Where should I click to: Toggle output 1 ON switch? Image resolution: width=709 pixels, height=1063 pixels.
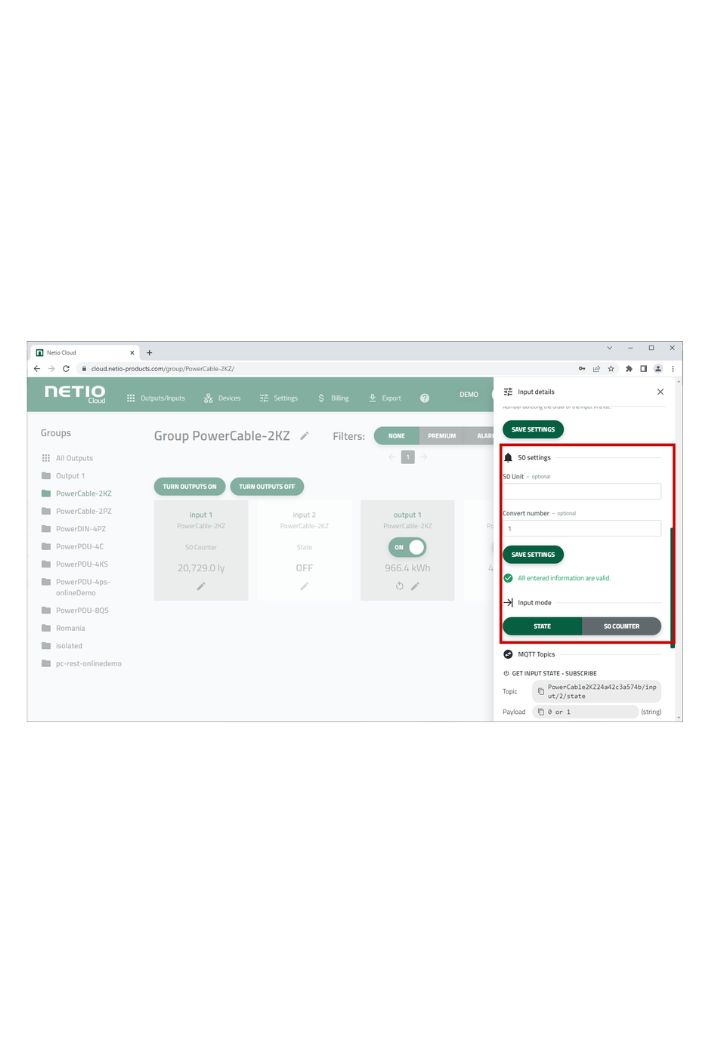point(407,547)
